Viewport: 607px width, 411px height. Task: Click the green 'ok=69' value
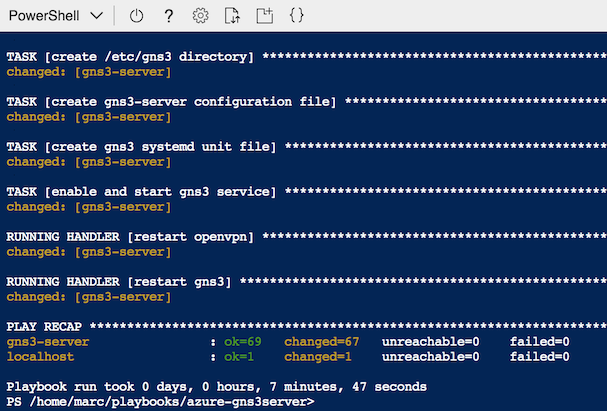(x=243, y=342)
